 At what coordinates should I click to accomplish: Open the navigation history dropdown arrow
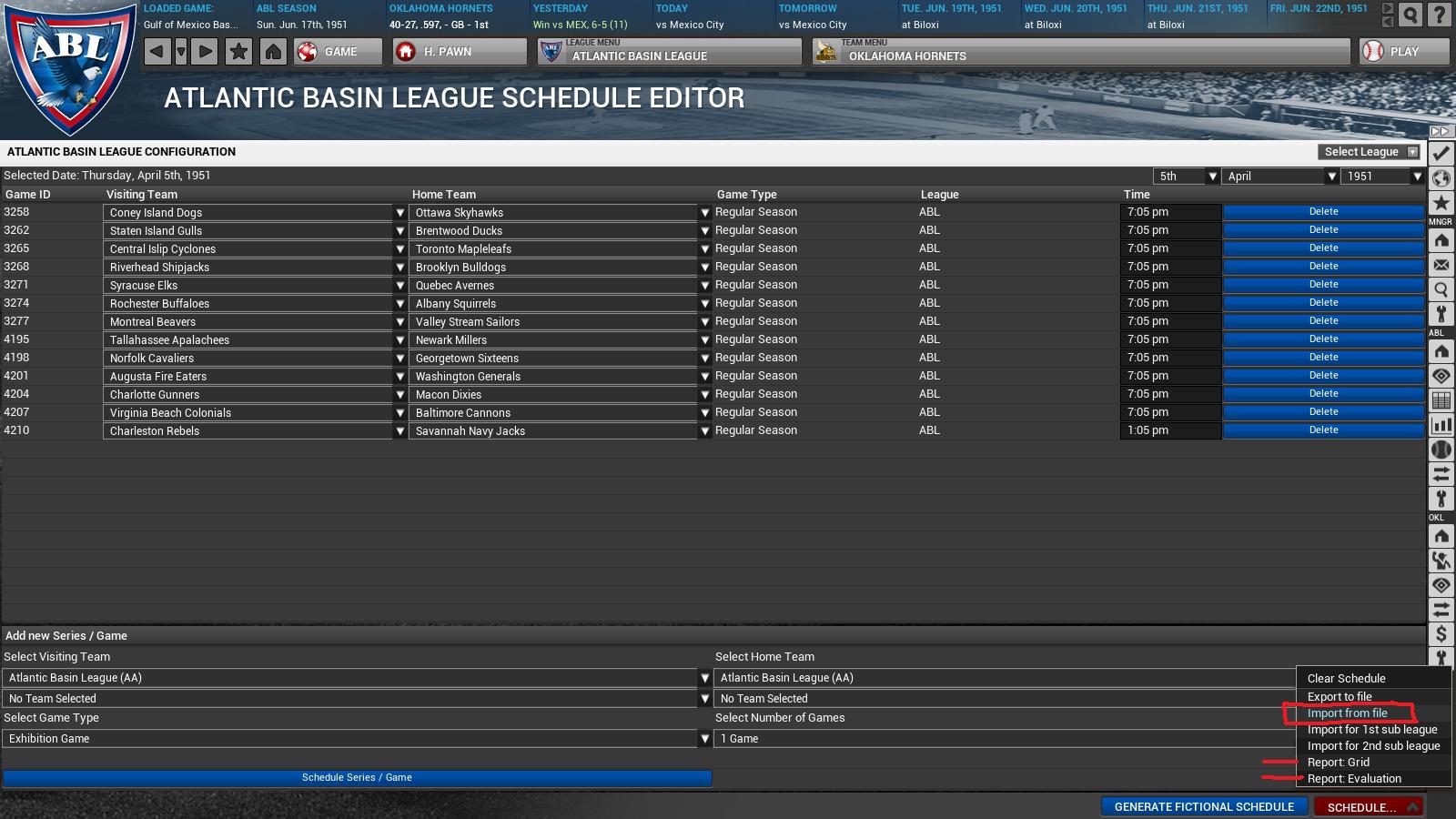click(181, 52)
